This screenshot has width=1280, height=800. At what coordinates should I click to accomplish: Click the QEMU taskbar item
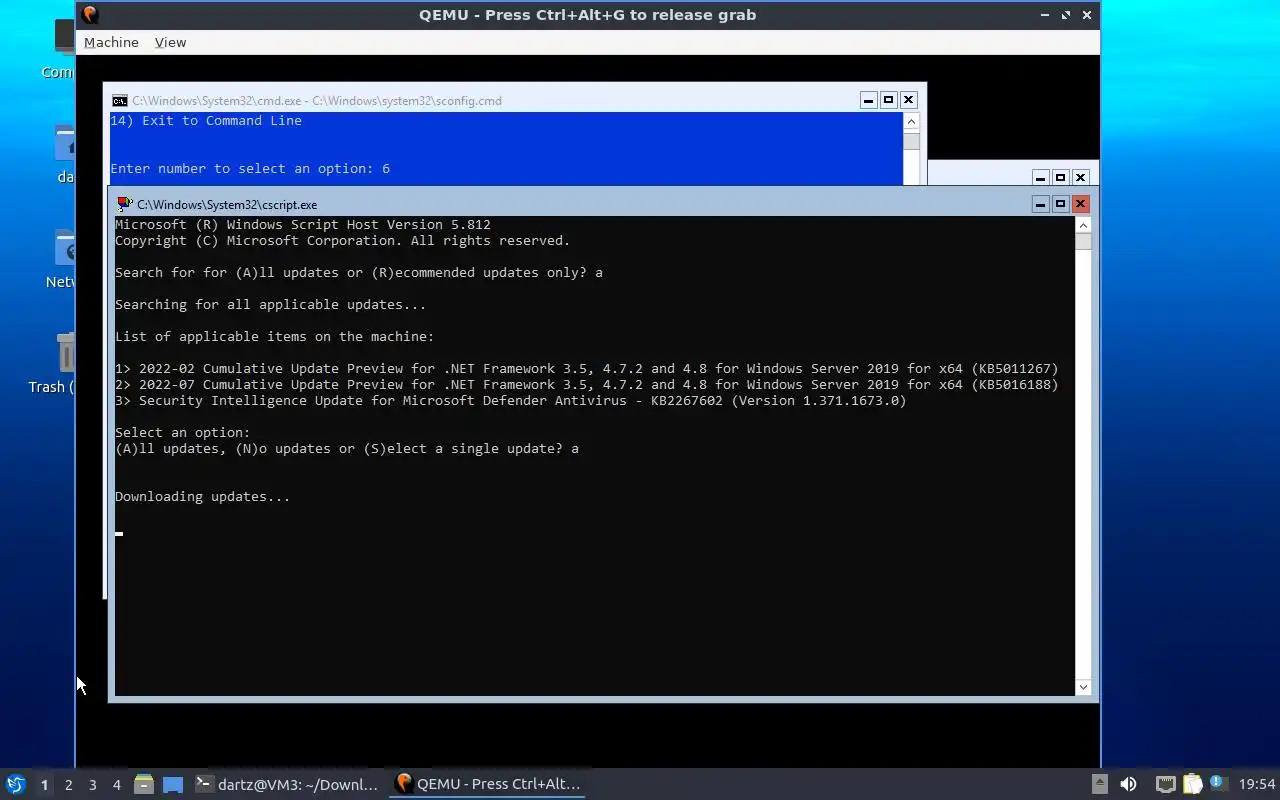(x=488, y=784)
